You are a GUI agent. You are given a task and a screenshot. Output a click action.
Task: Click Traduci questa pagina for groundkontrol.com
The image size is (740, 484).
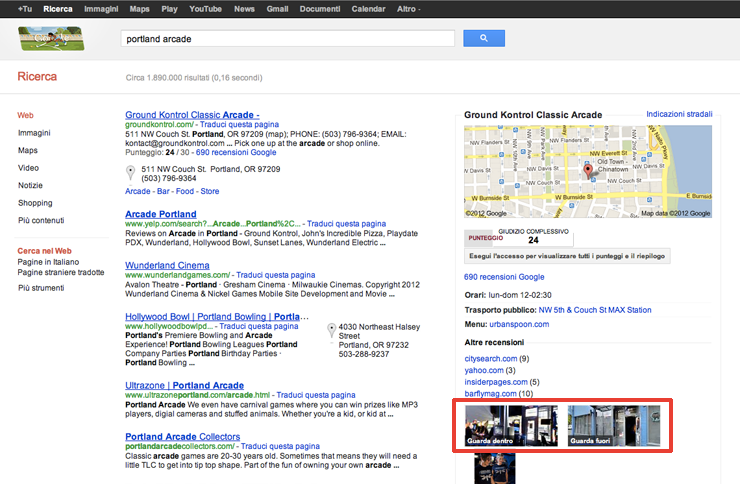(239, 125)
